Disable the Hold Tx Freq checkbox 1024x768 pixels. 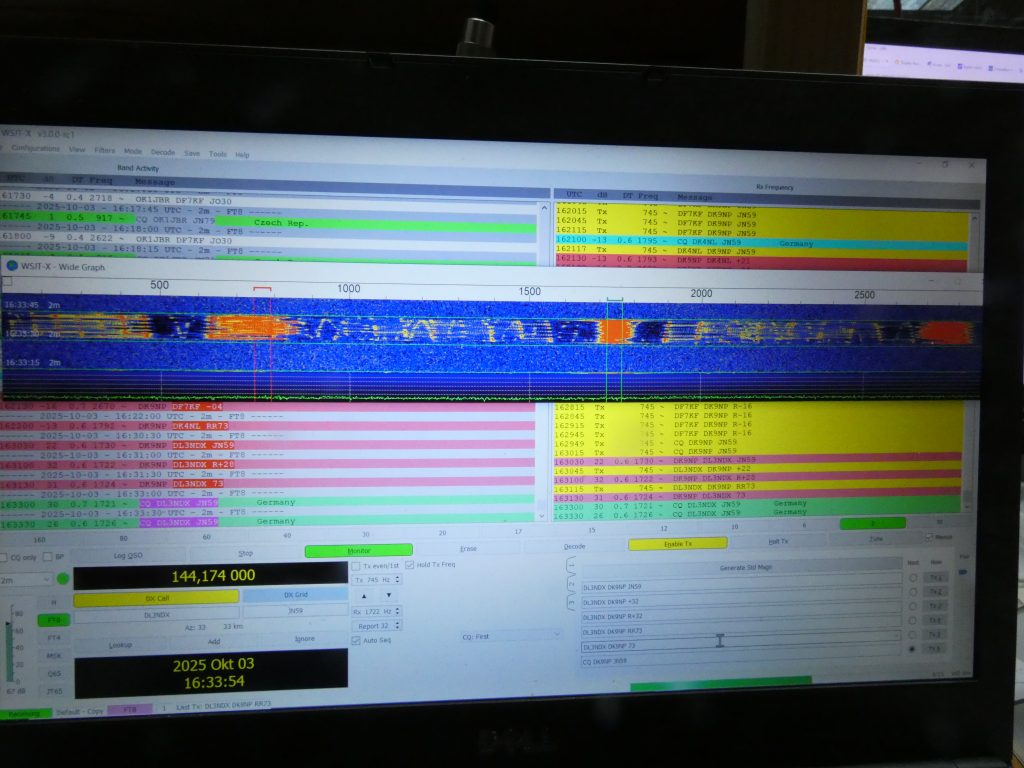(x=410, y=565)
